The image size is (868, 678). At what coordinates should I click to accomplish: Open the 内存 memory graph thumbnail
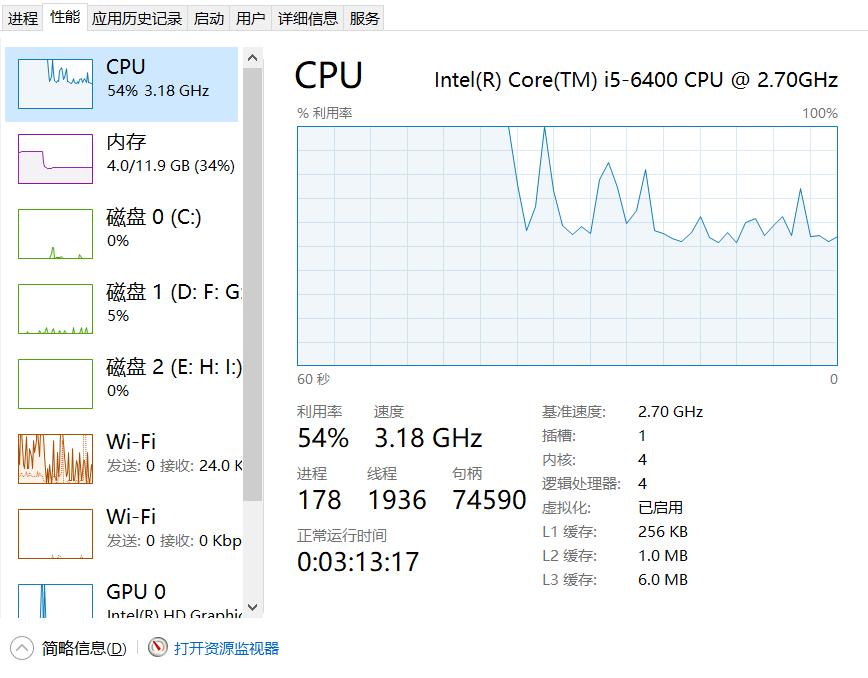(55, 159)
